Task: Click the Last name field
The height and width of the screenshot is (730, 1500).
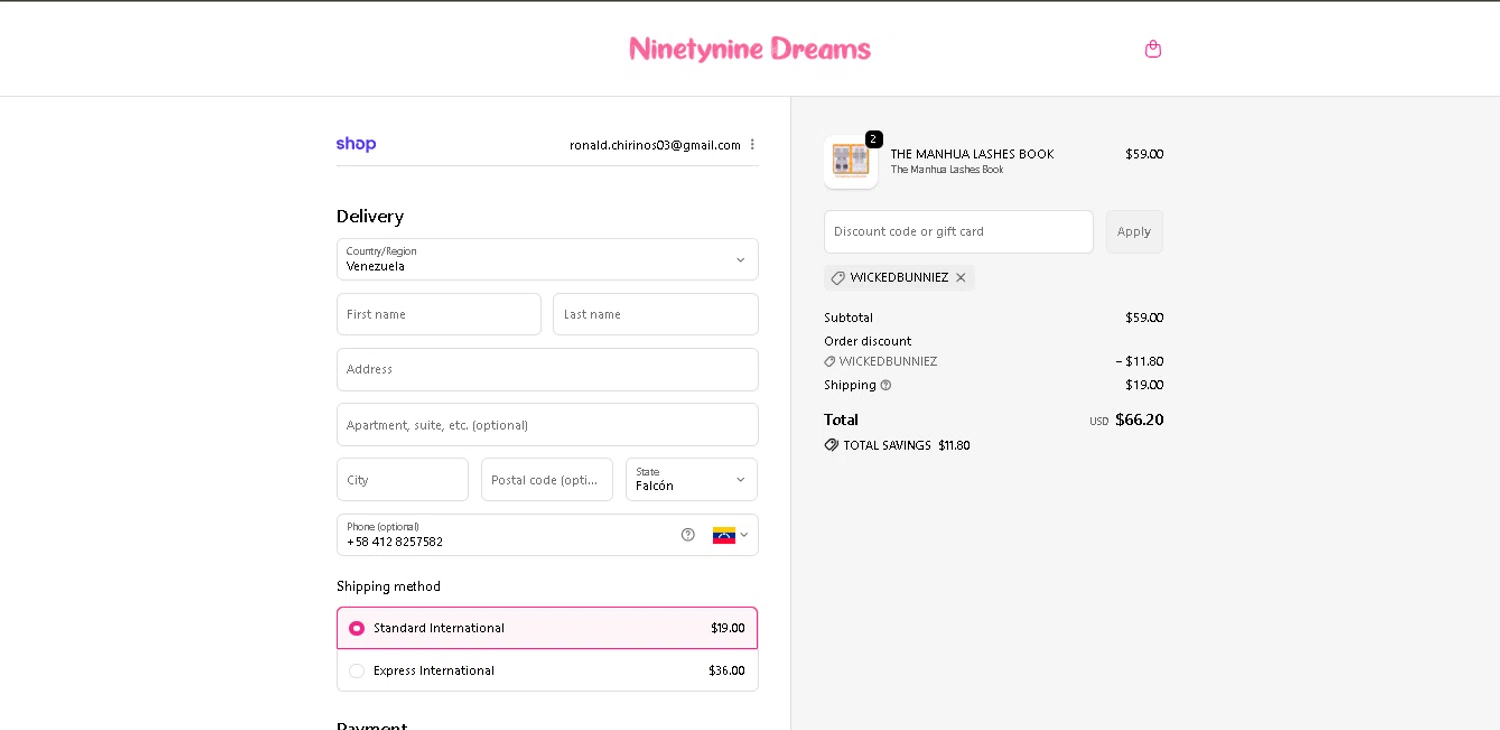Action: 655,314
